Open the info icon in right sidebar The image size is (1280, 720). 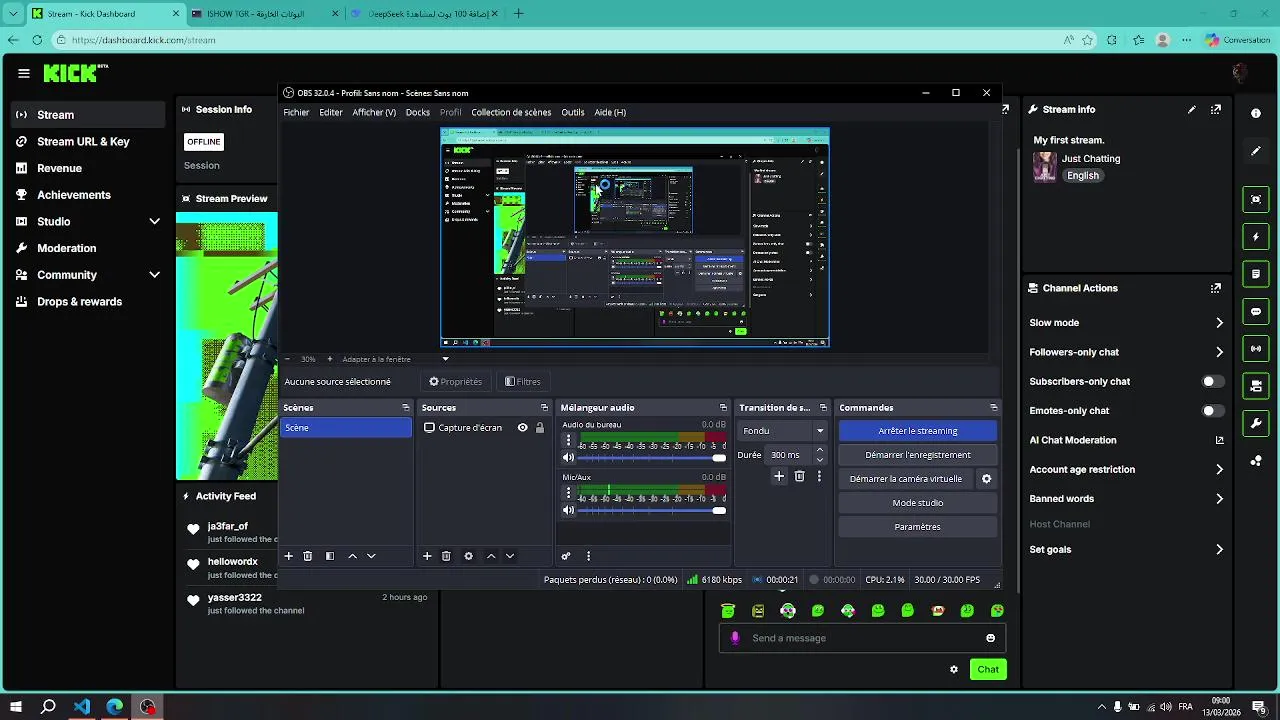[x=1256, y=114]
